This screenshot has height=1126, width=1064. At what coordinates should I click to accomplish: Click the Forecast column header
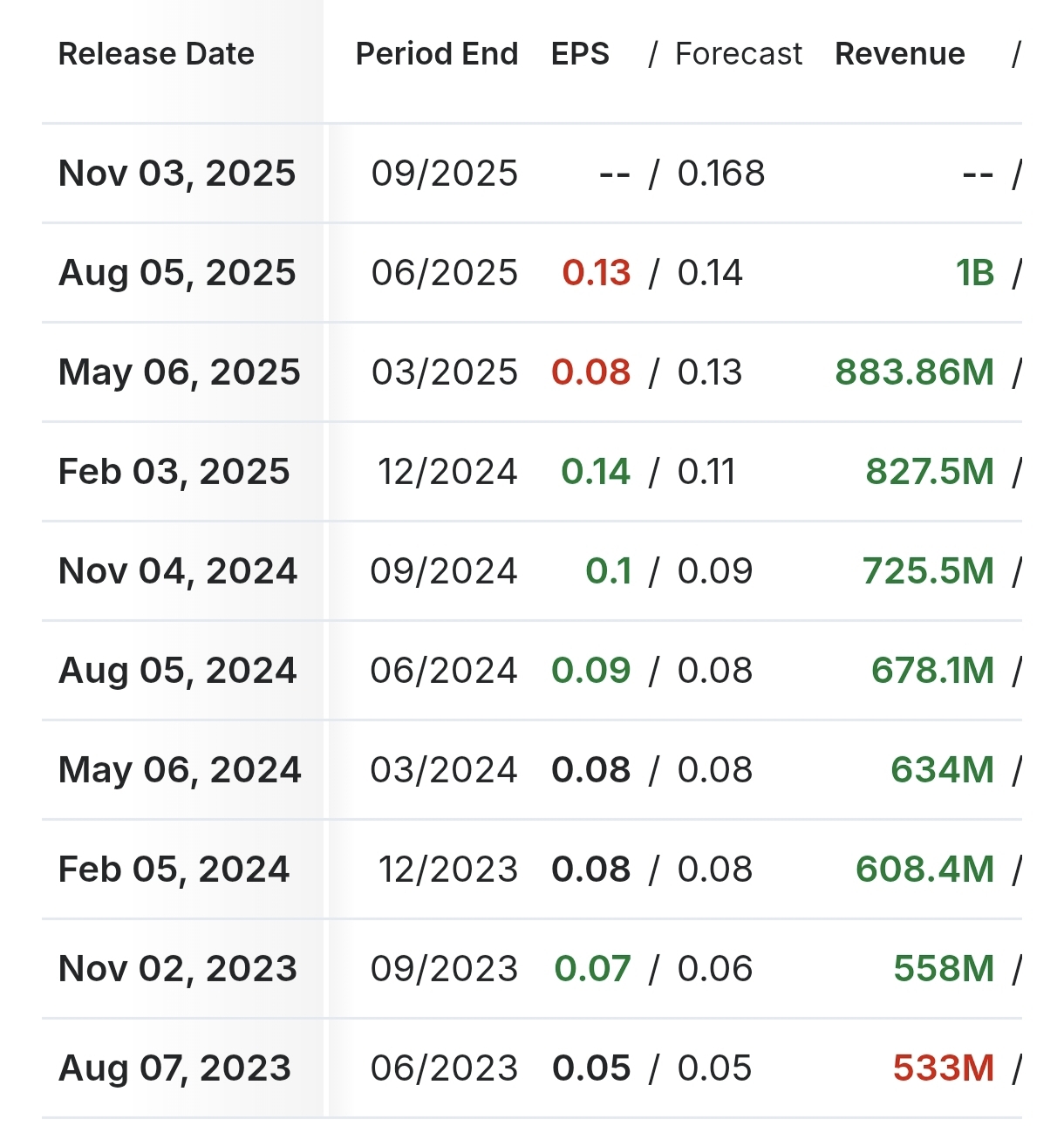tap(738, 54)
